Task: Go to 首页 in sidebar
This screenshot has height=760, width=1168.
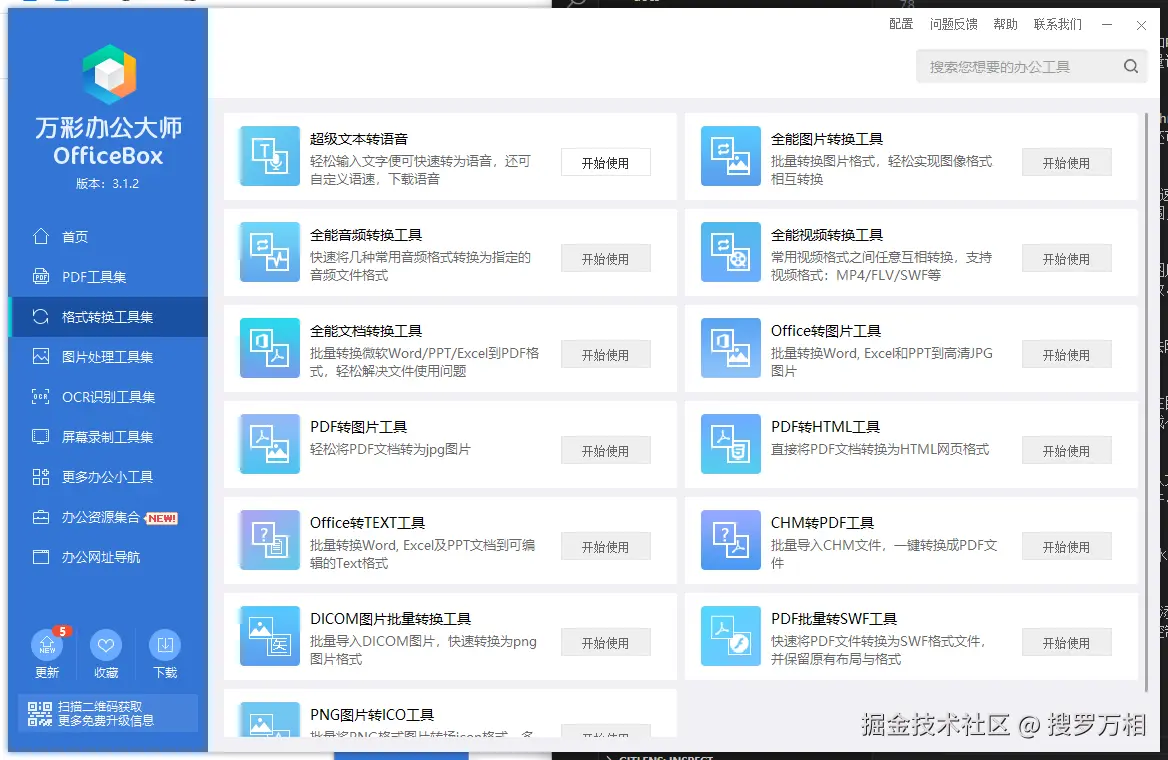Action: pos(108,236)
